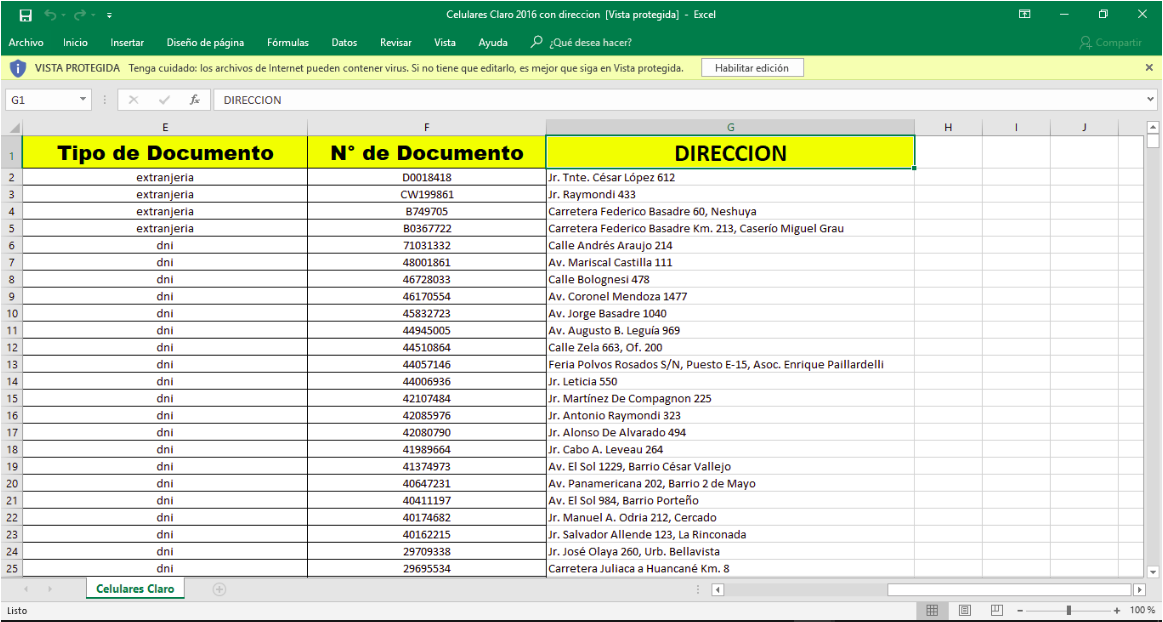Click the New Sheet plus icon
The height and width of the screenshot is (622, 1163).
219,589
